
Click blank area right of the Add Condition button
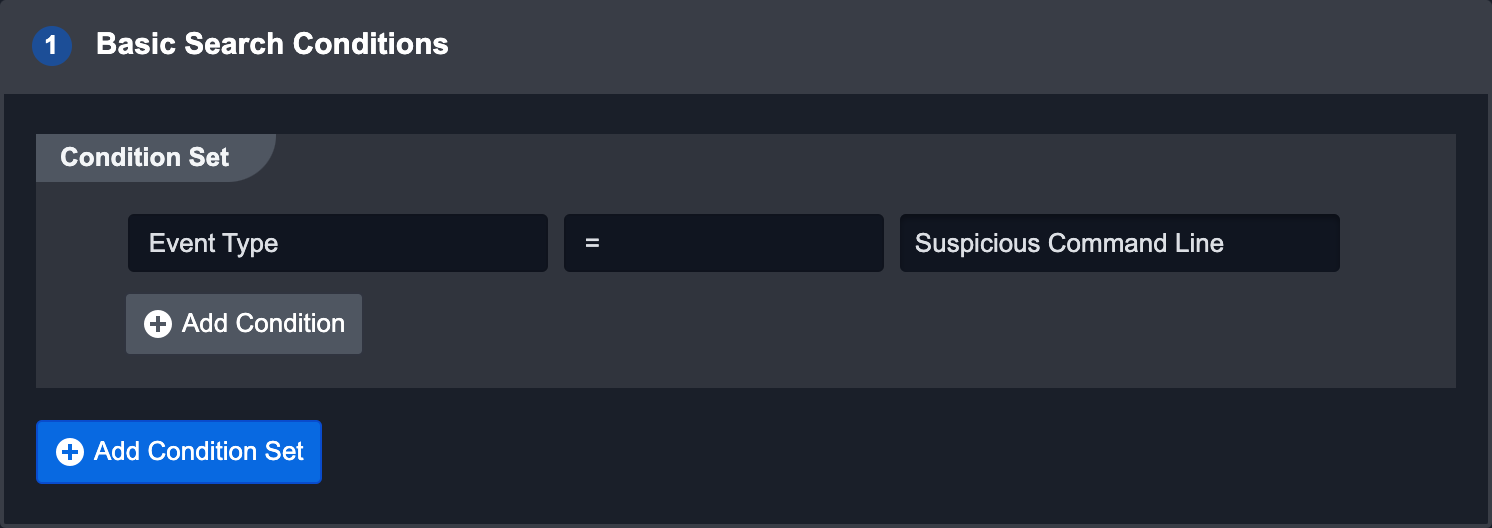(x=800, y=324)
